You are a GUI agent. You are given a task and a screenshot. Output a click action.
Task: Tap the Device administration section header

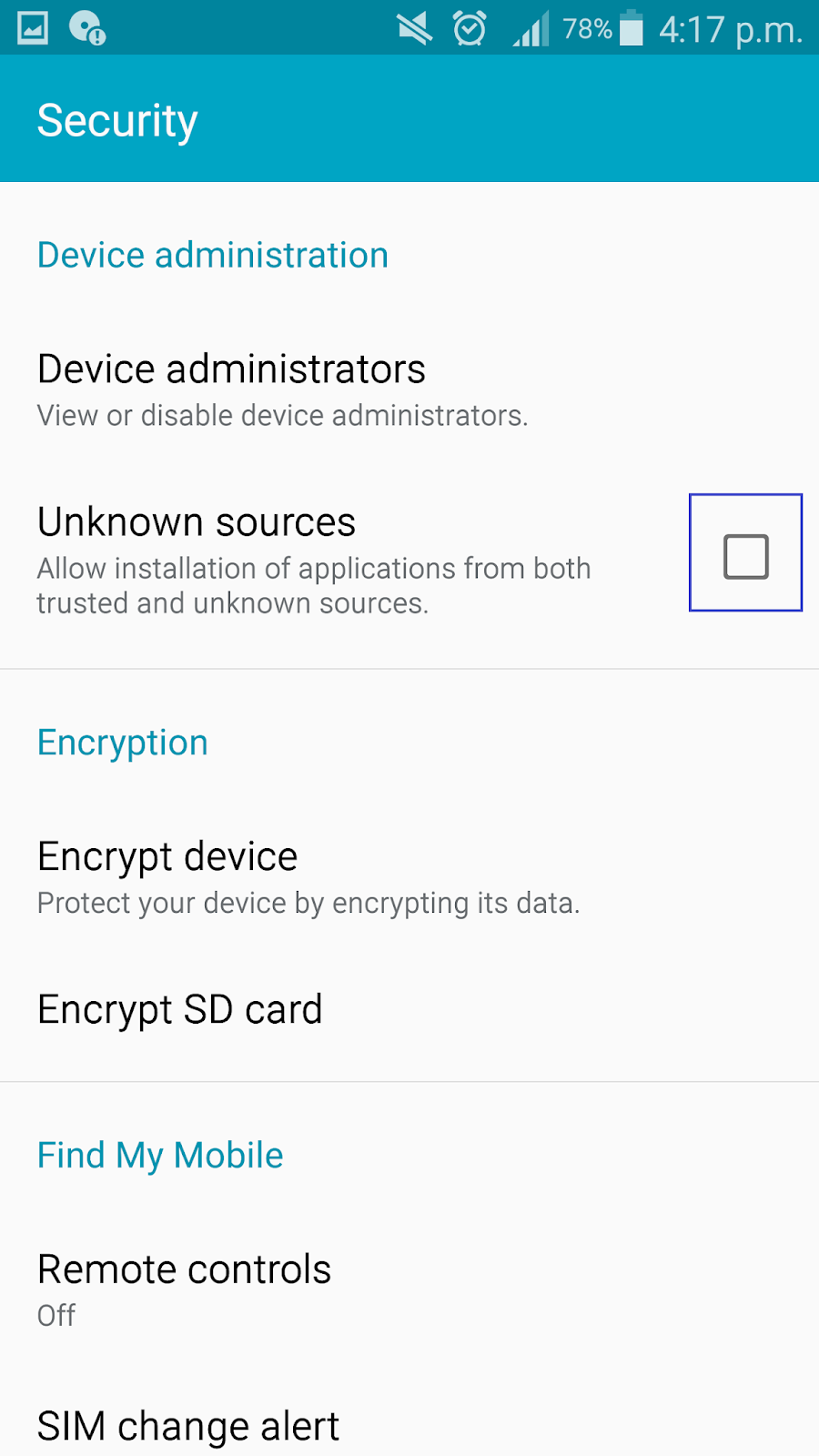point(213,256)
